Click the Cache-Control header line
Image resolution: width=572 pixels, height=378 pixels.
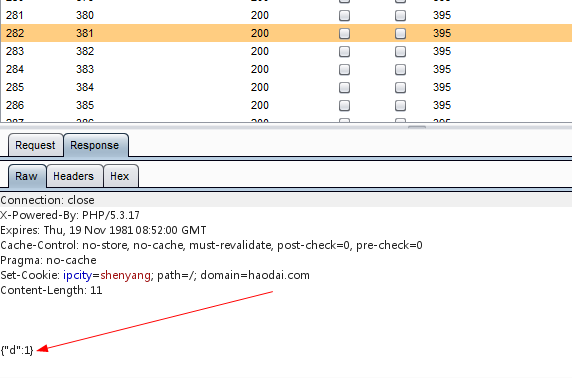click(x=211, y=245)
